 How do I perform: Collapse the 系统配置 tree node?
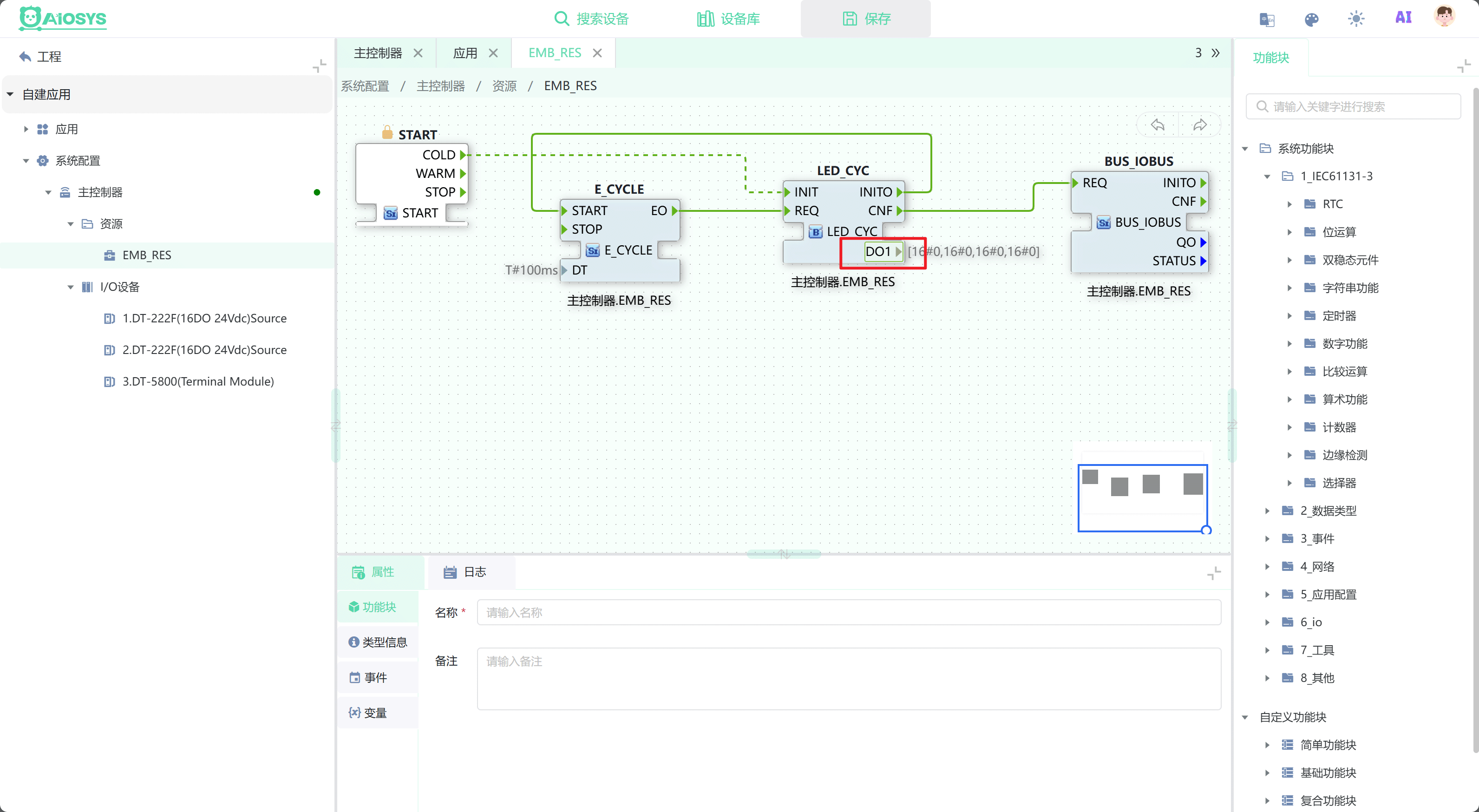click(x=26, y=161)
